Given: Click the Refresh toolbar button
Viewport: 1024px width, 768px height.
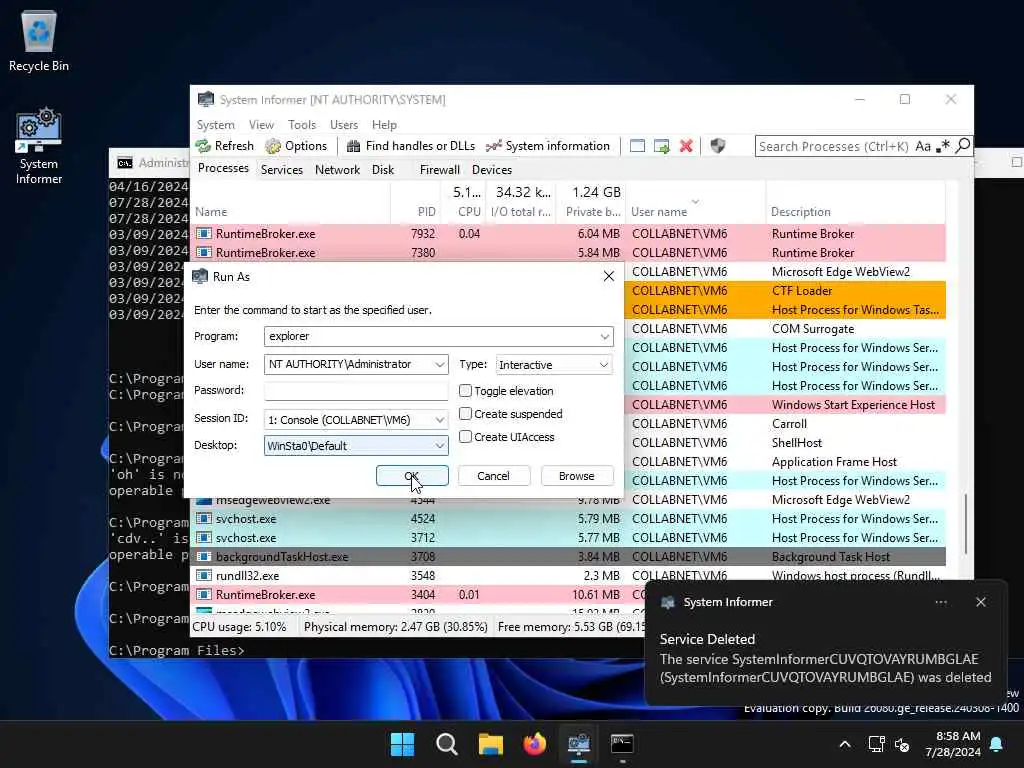Looking at the screenshot, I should click(225, 146).
